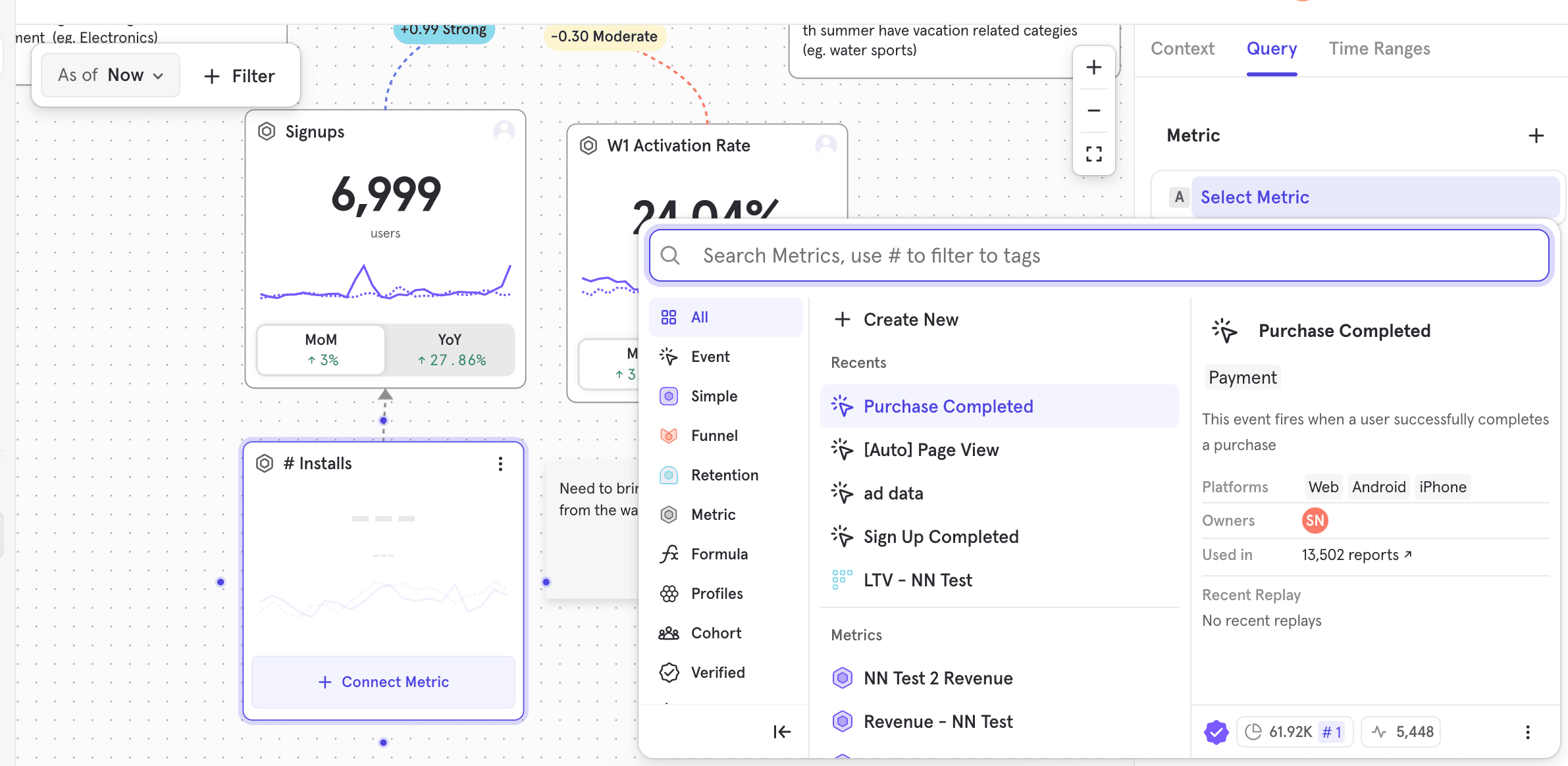Image resolution: width=1568 pixels, height=766 pixels.
Task: Switch to the Context tab
Action: [1182, 49]
